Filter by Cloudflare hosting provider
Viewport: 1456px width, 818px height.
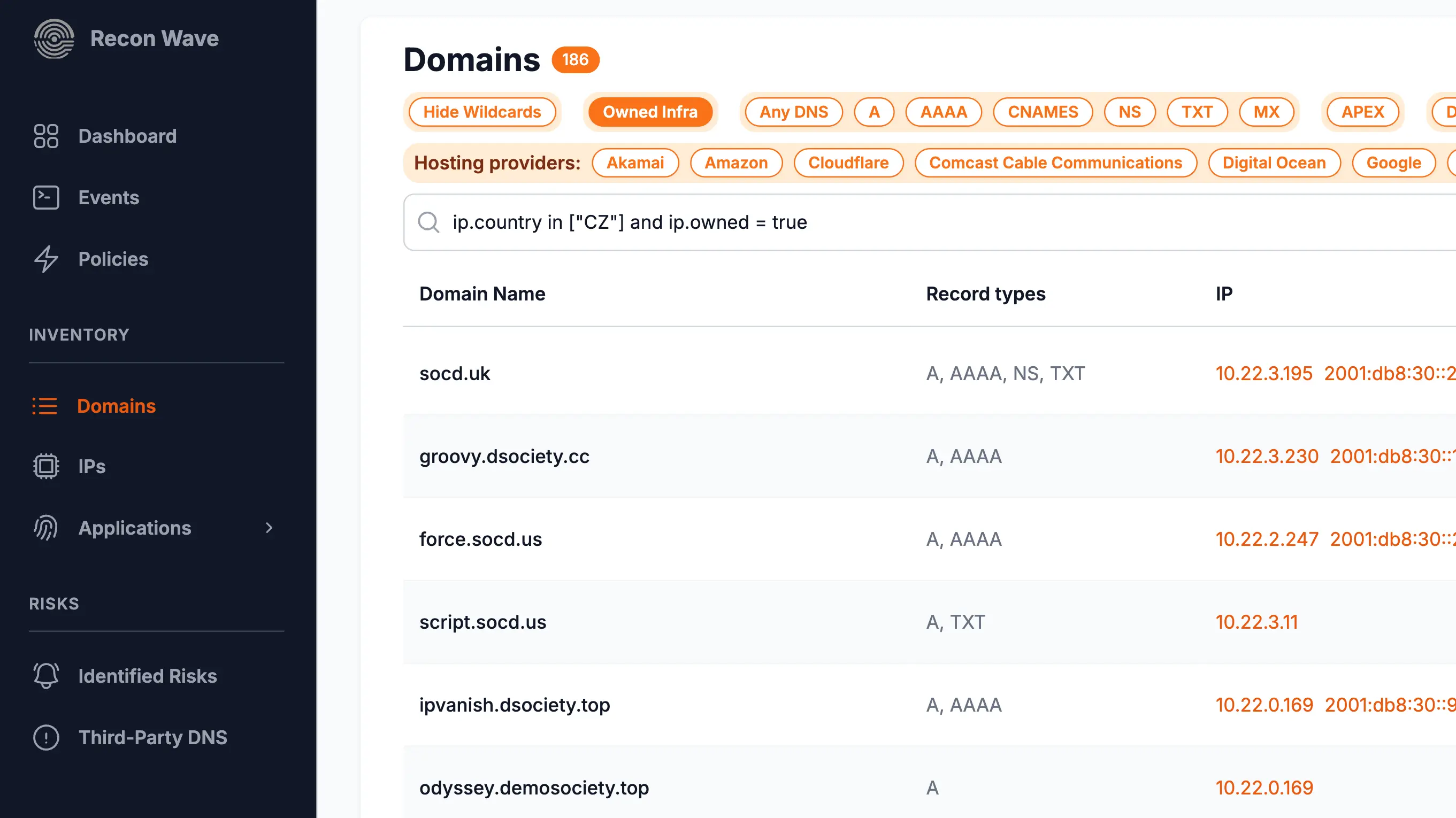click(x=848, y=163)
